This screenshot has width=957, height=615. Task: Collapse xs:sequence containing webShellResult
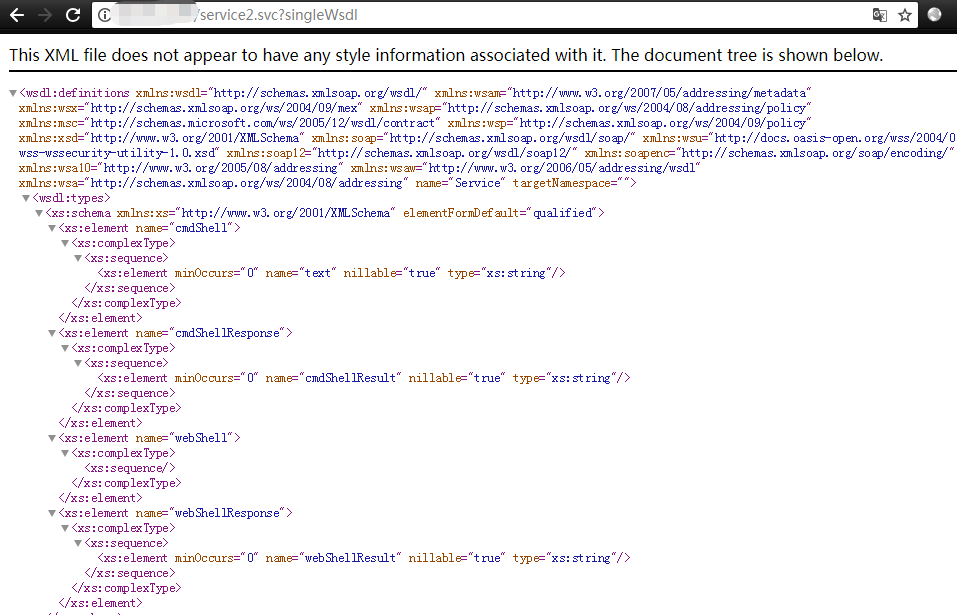[78, 543]
